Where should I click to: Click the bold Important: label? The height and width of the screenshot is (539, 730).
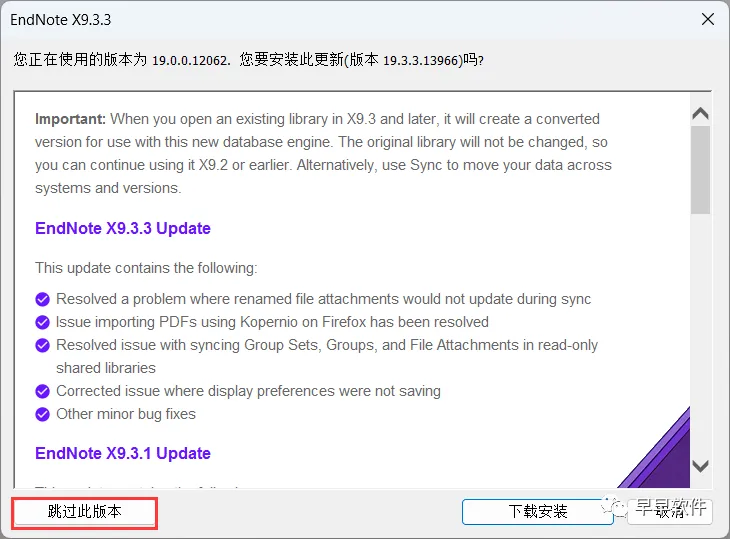70,119
